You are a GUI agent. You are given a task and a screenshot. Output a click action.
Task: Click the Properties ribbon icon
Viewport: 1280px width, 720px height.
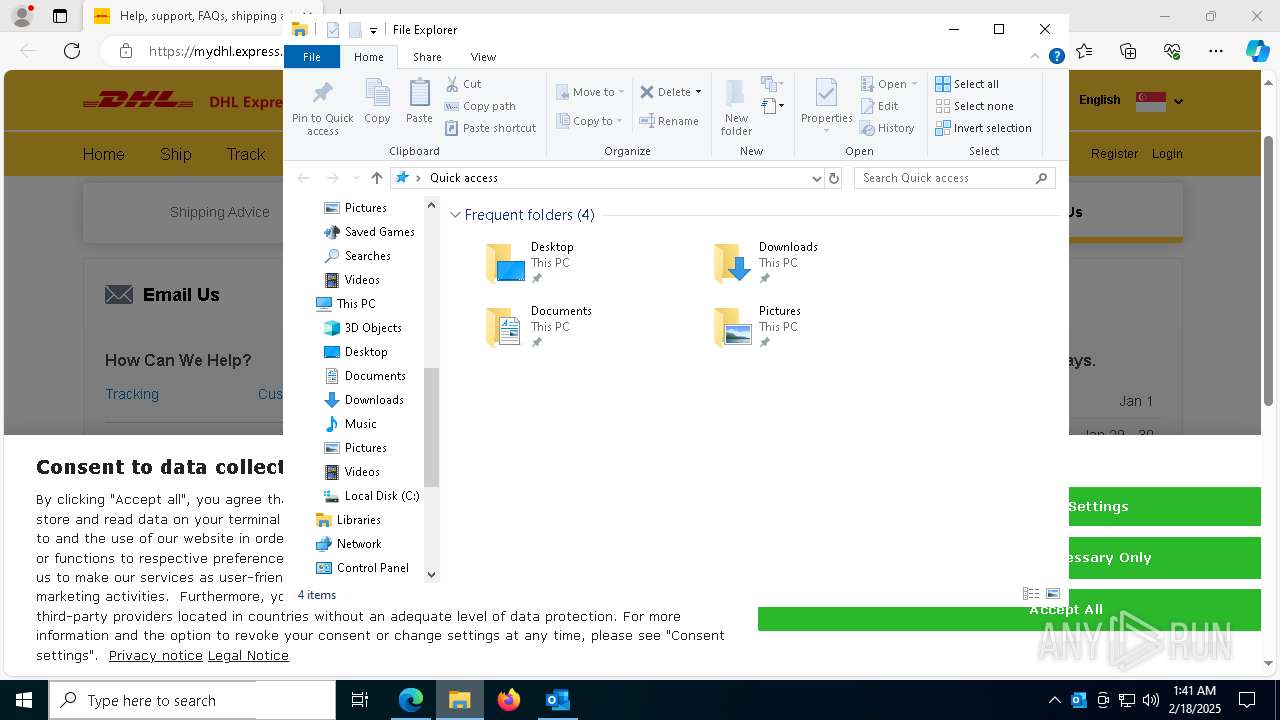tap(826, 108)
